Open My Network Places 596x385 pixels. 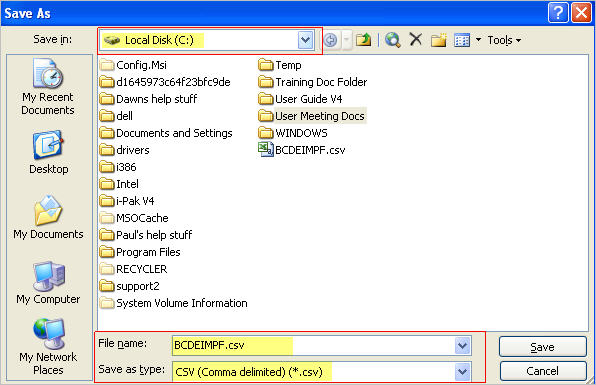[x=48, y=347]
